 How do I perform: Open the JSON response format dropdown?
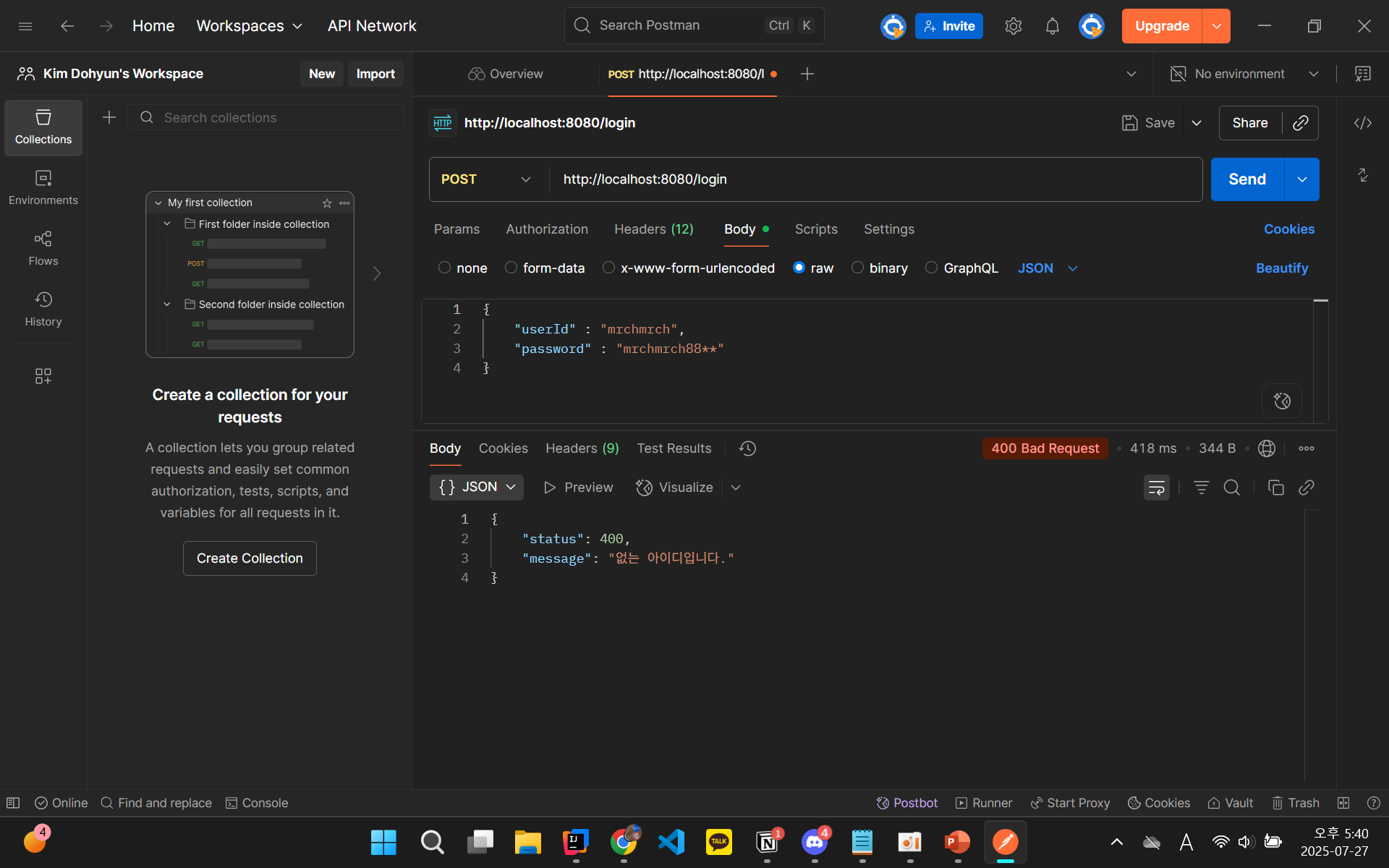477,487
